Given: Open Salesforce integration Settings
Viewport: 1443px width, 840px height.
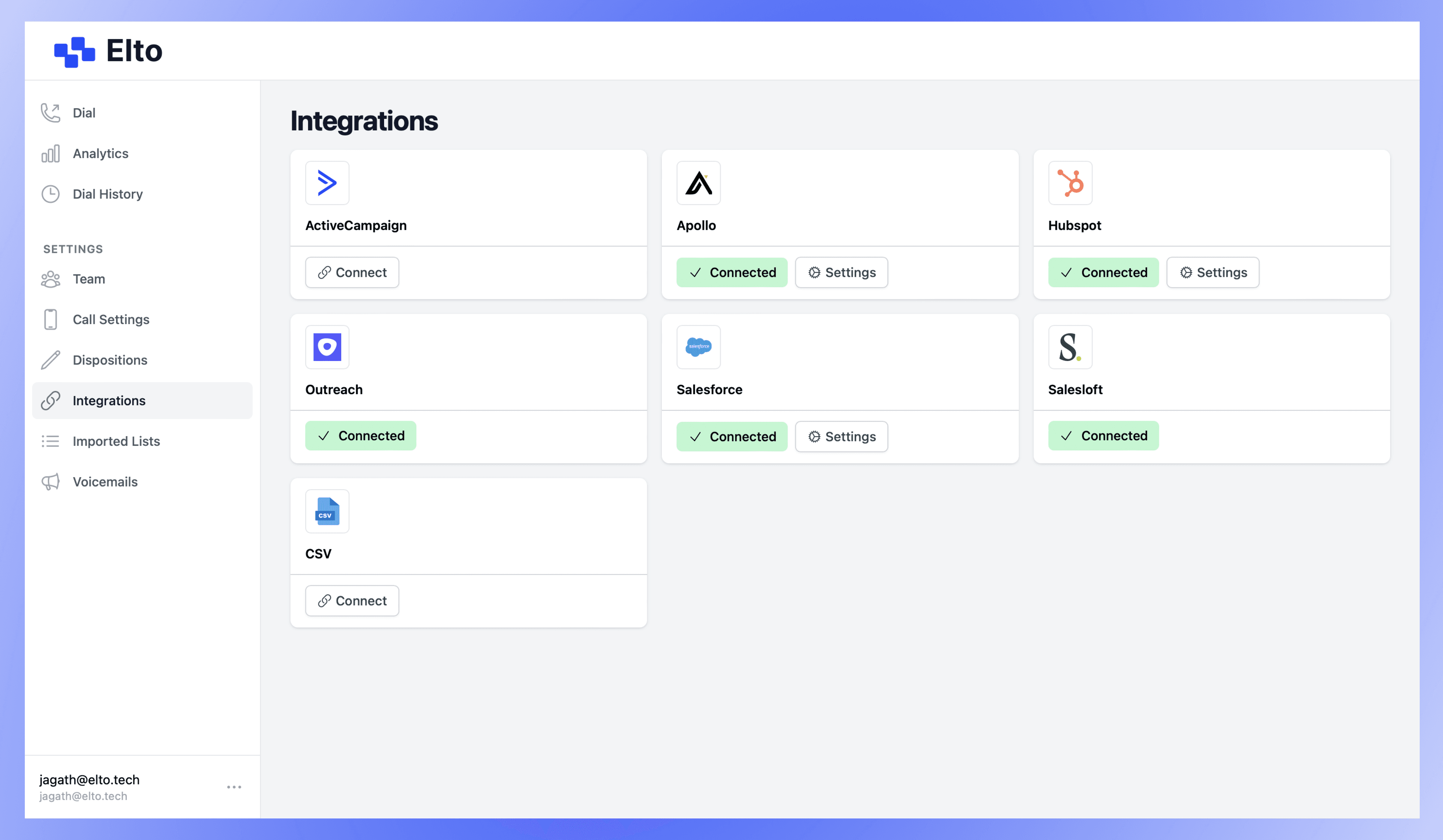Looking at the screenshot, I should tap(841, 436).
